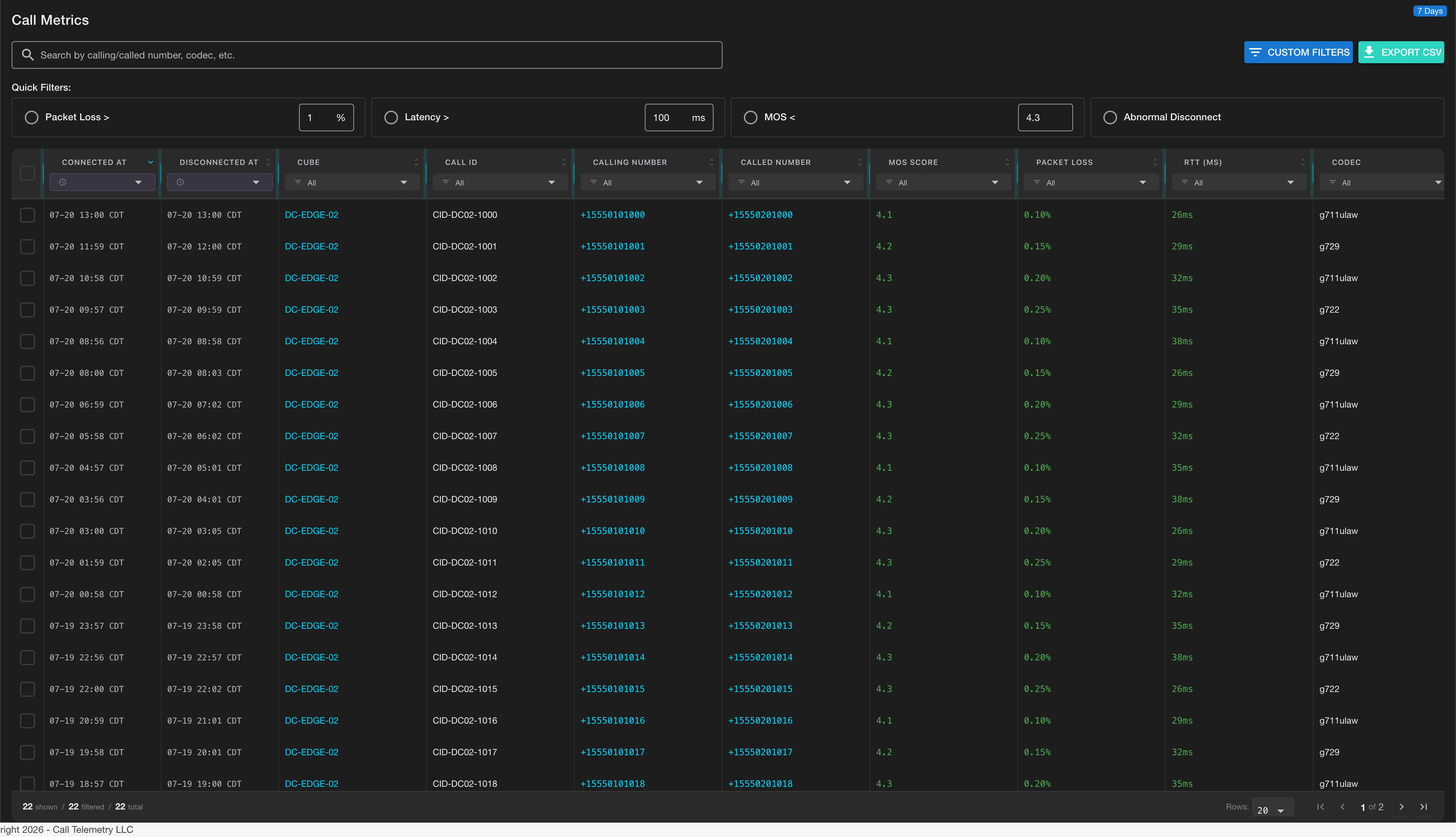Open called number +15550201002

coord(760,278)
